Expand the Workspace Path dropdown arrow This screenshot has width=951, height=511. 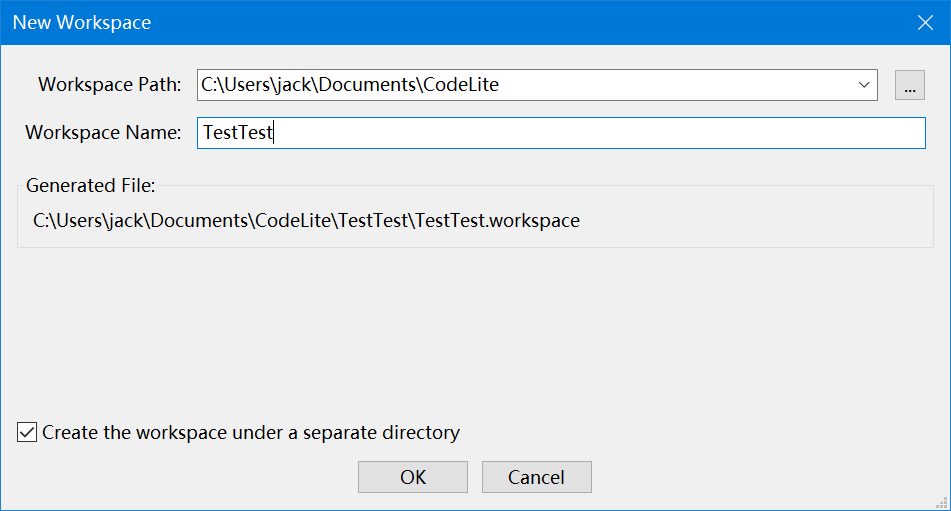864,86
